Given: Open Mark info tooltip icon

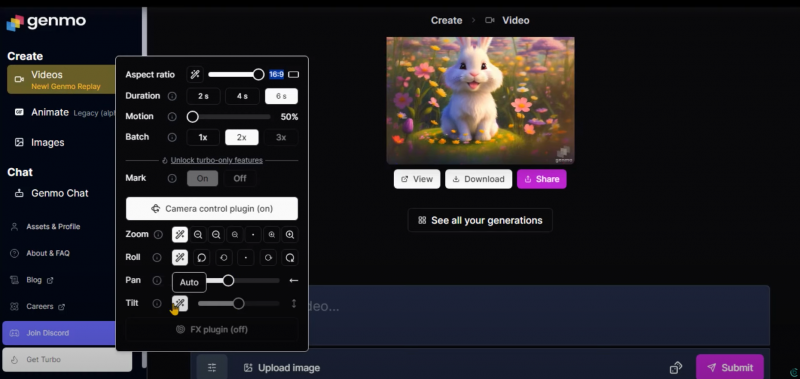Looking at the screenshot, I should coord(172,179).
